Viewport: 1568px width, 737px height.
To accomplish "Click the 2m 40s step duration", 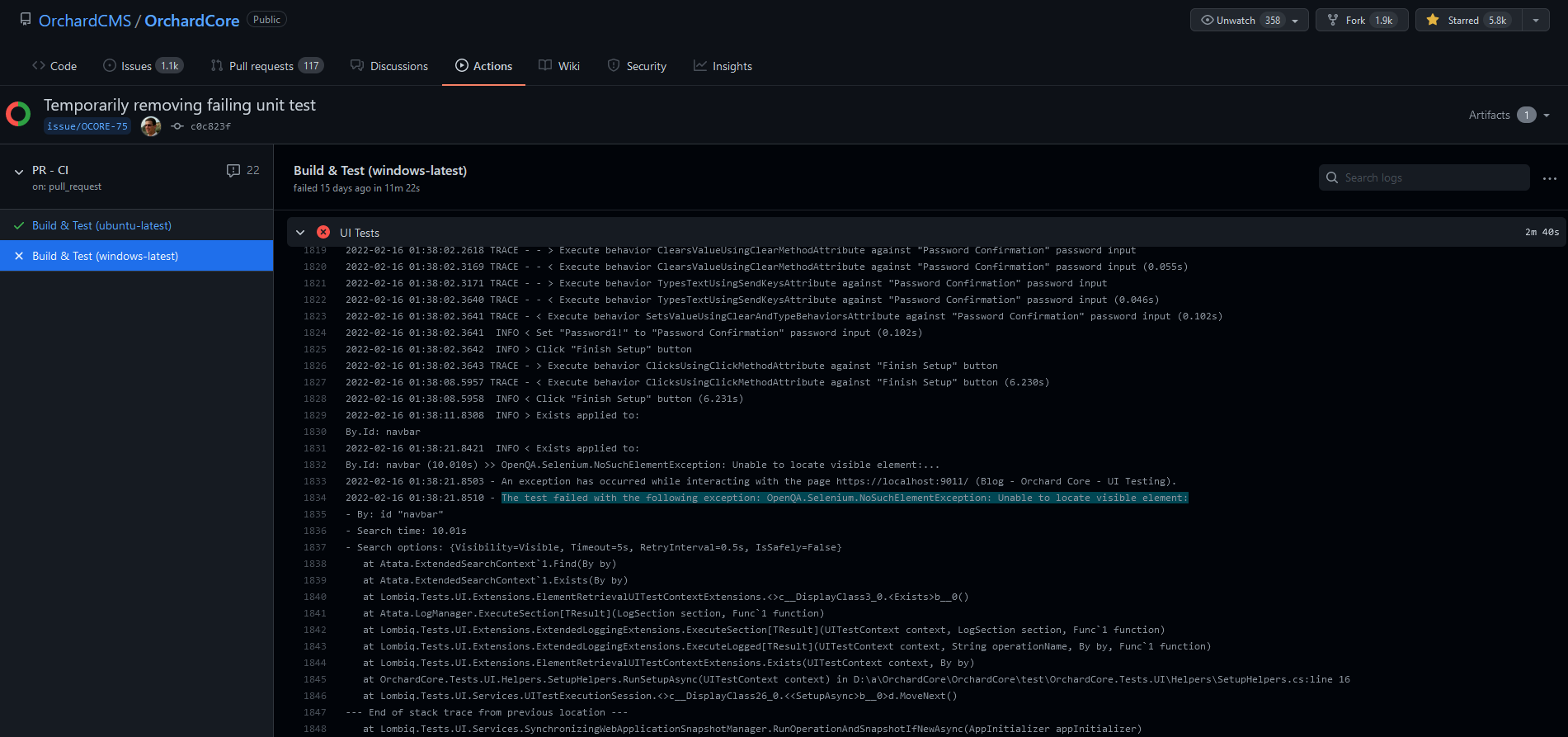I will pyautogui.click(x=1542, y=233).
